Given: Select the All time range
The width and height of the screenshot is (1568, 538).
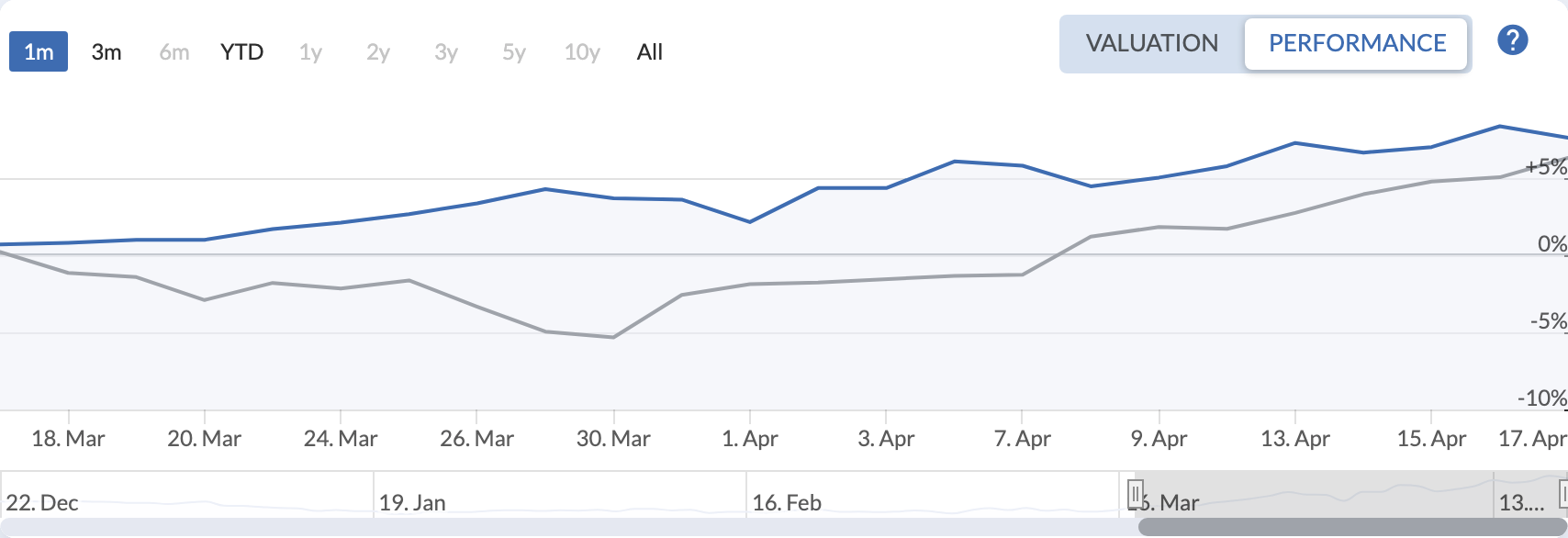Looking at the screenshot, I should 649,52.
